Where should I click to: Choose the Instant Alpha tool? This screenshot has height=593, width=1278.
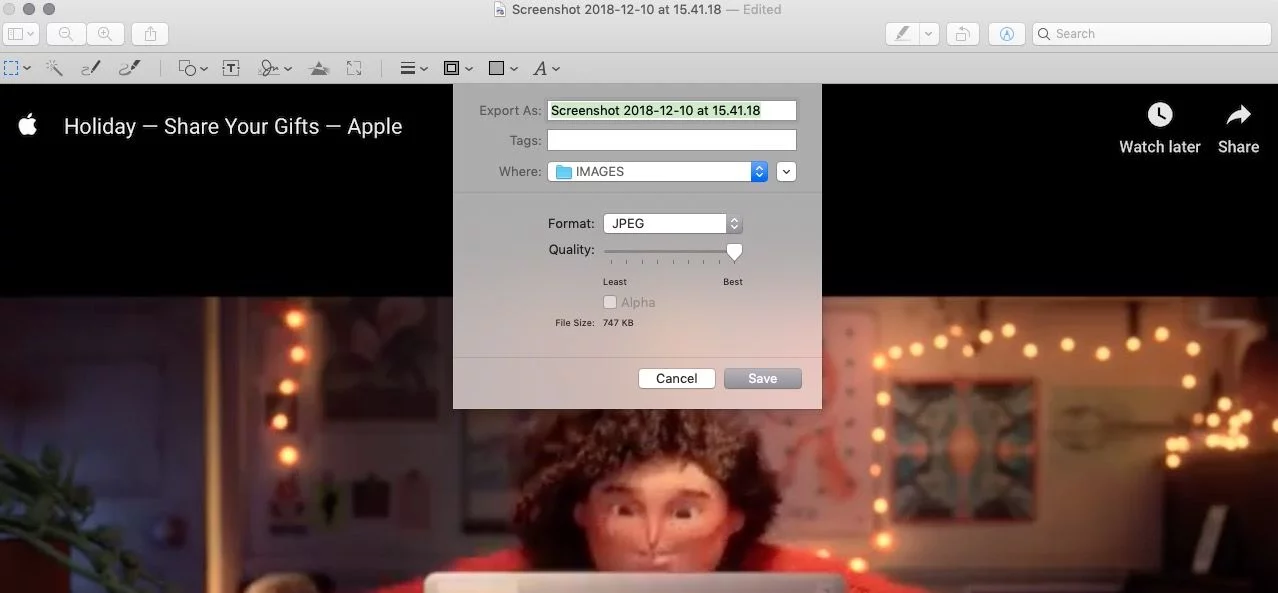coord(54,68)
